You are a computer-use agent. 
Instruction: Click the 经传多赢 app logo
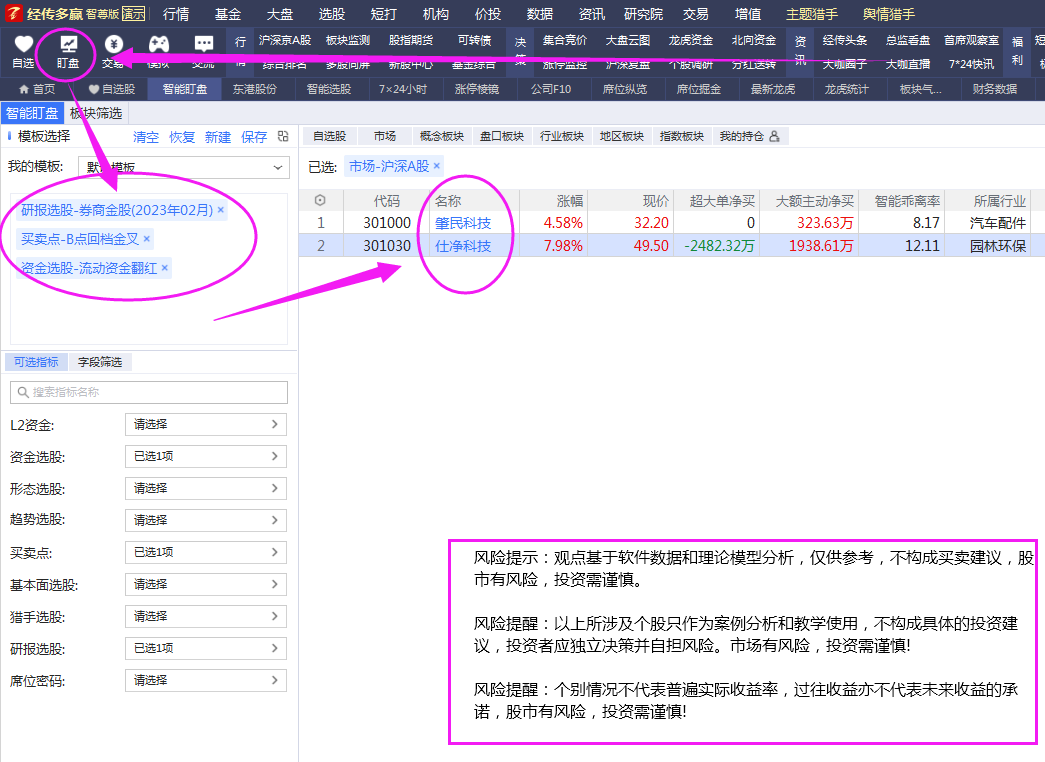[13, 13]
